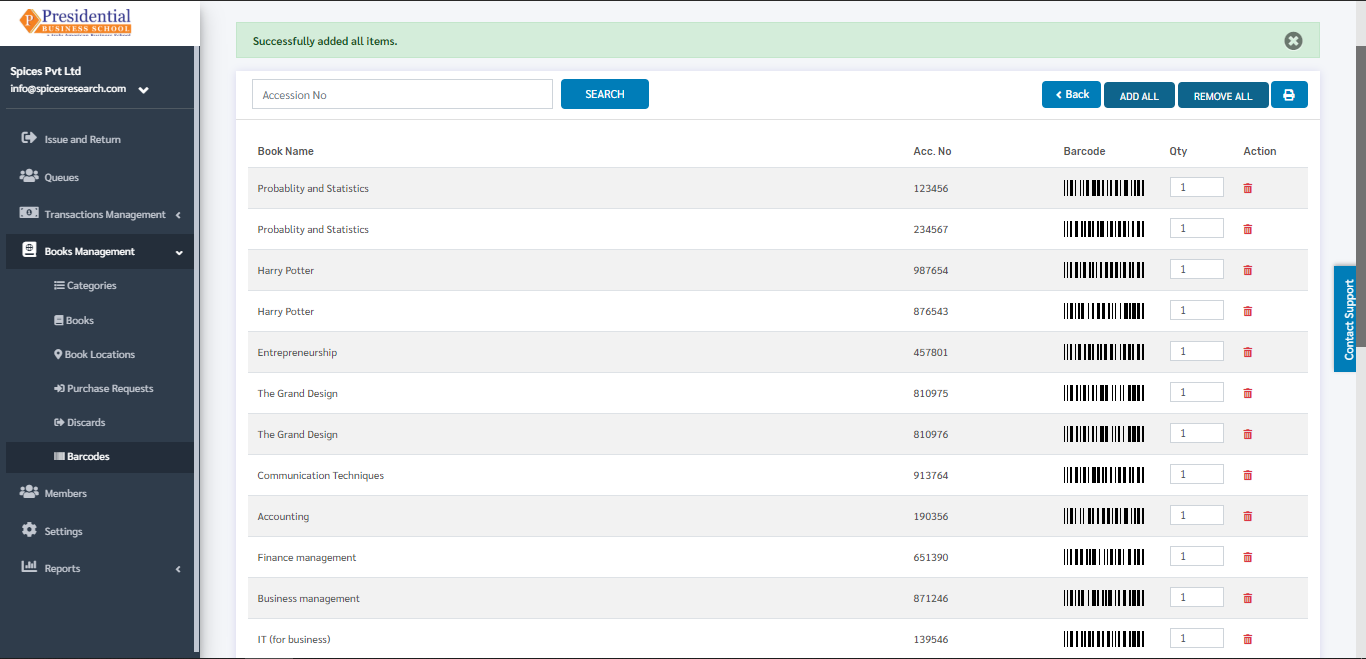Expand the Transactions Management menu

pyautogui.click(x=100, y=214)
